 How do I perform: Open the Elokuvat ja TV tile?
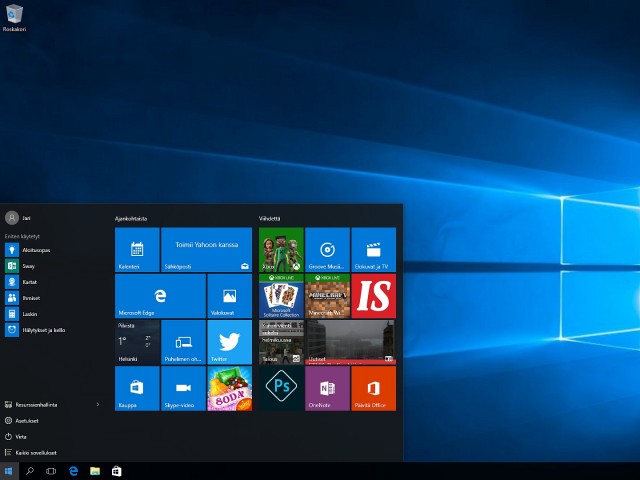pos(373,250)
